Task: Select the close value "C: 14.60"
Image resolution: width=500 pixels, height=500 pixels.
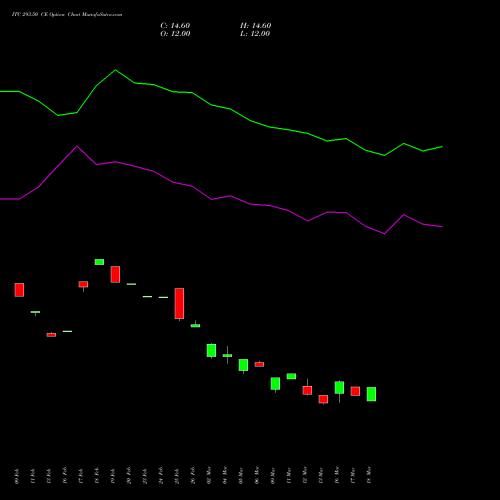Action: (175, 26)
